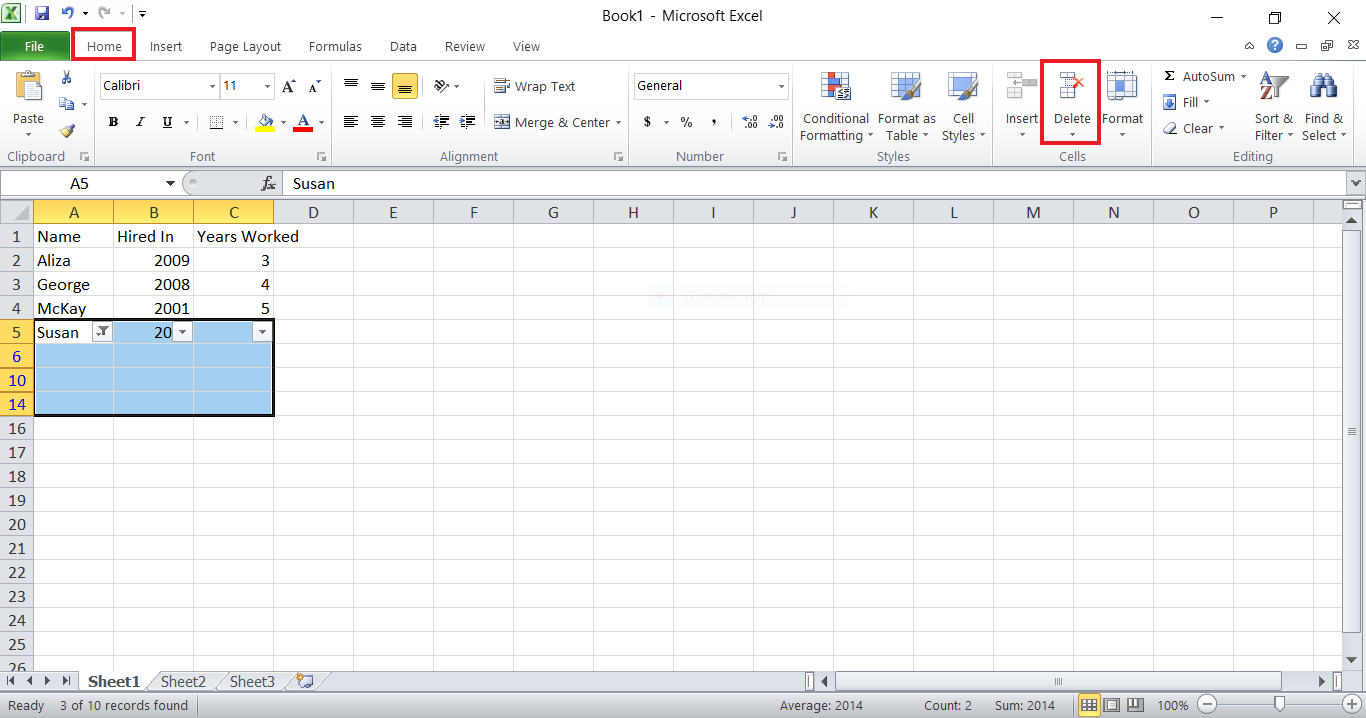Click the Fill button in Editing group
The height and width of the screenshot is (718, 1366).
[x=1186, y=102]
